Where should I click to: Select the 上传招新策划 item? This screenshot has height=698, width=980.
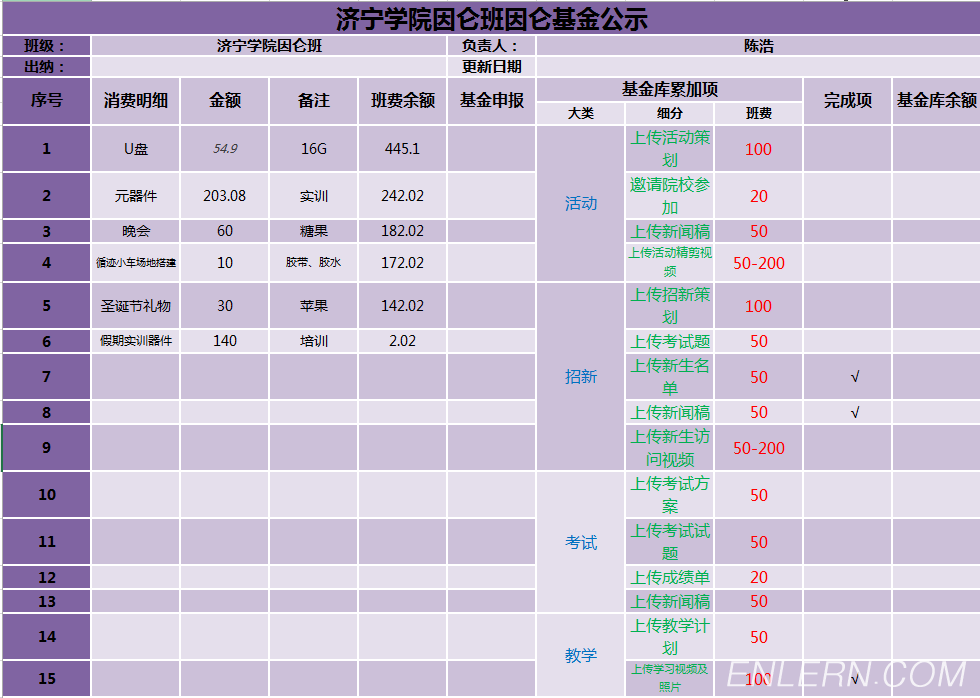669,306
